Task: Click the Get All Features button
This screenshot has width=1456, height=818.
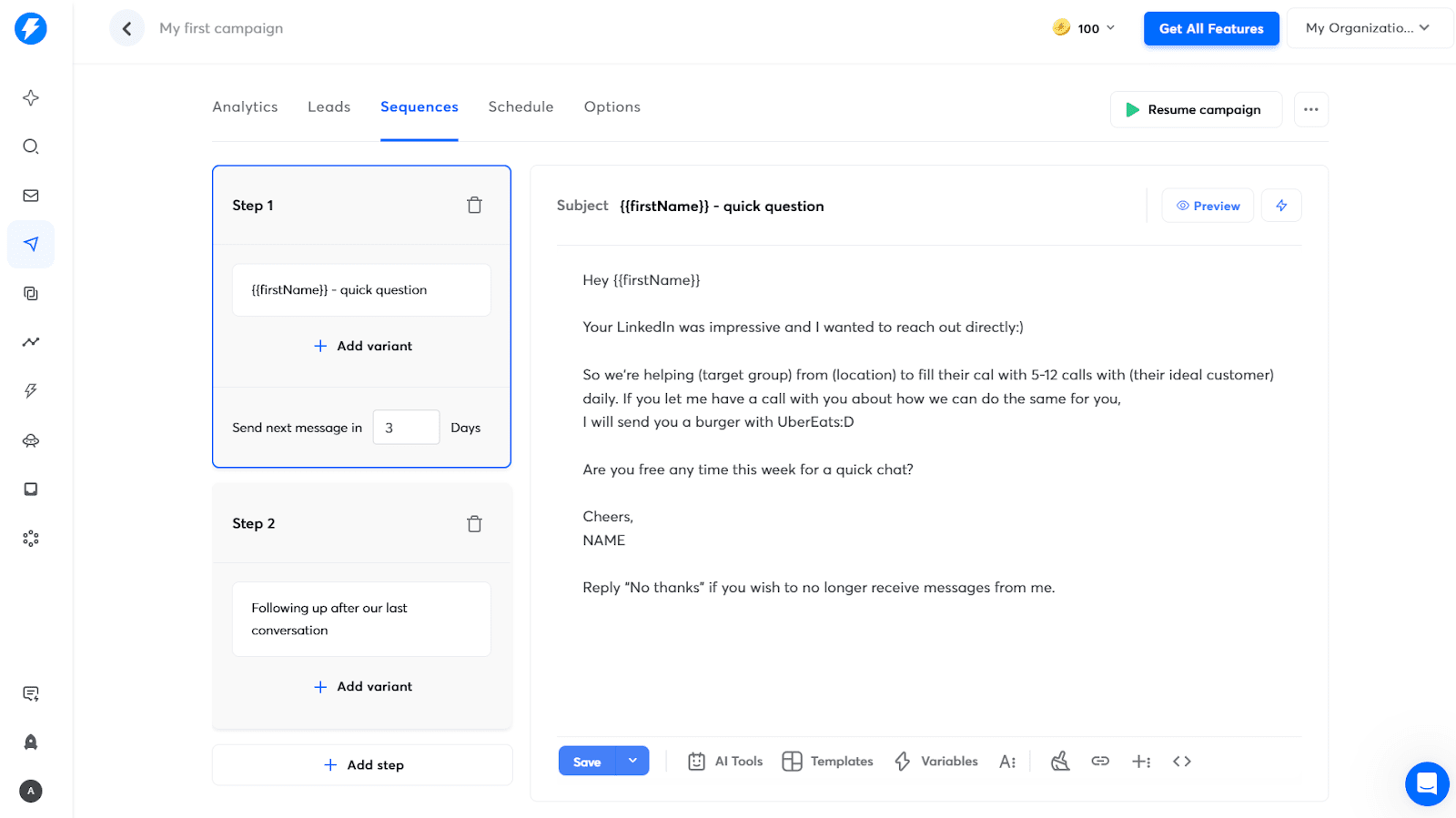Action: pos(1210,28)
